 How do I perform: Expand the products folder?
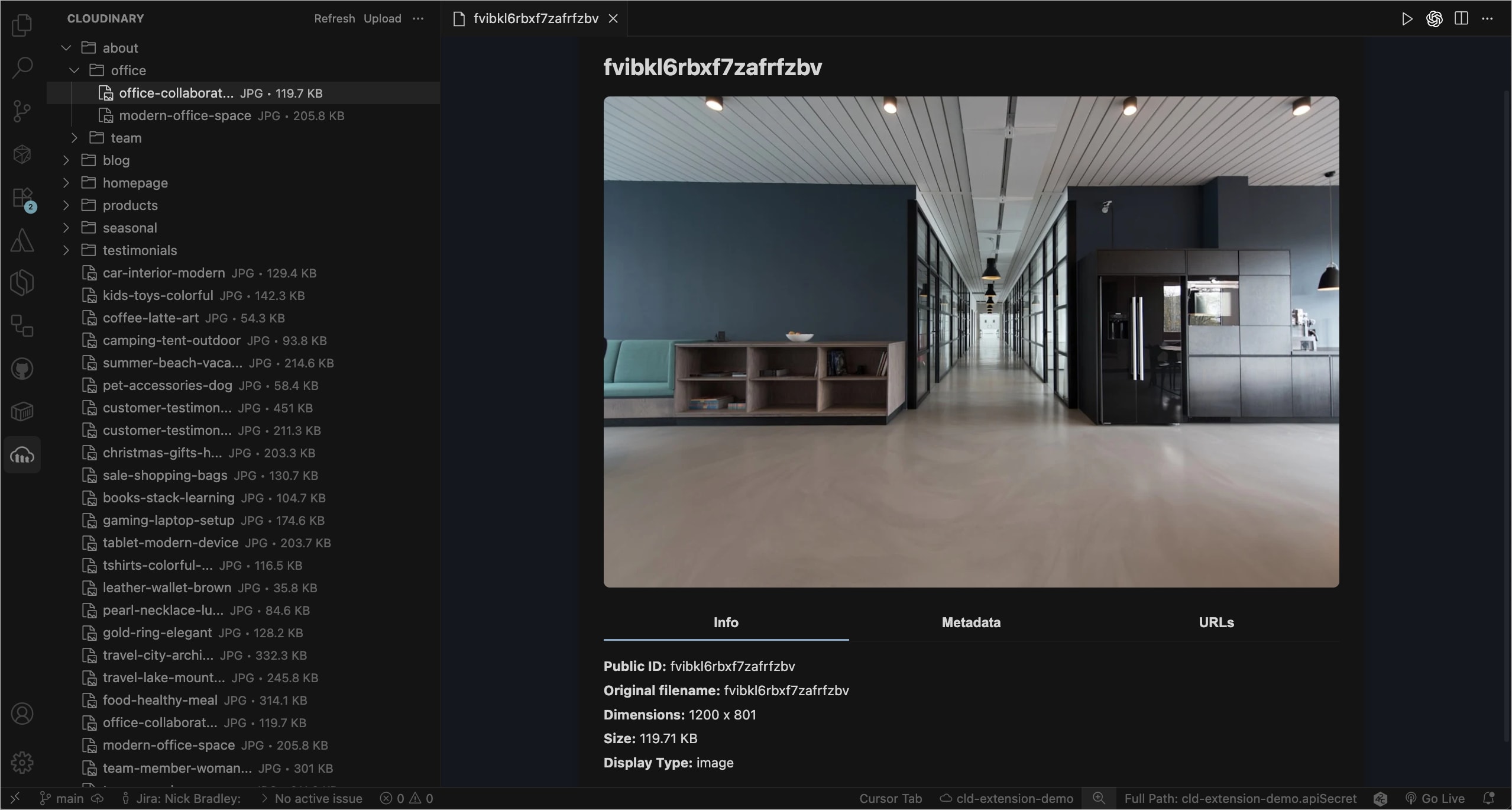65,205
